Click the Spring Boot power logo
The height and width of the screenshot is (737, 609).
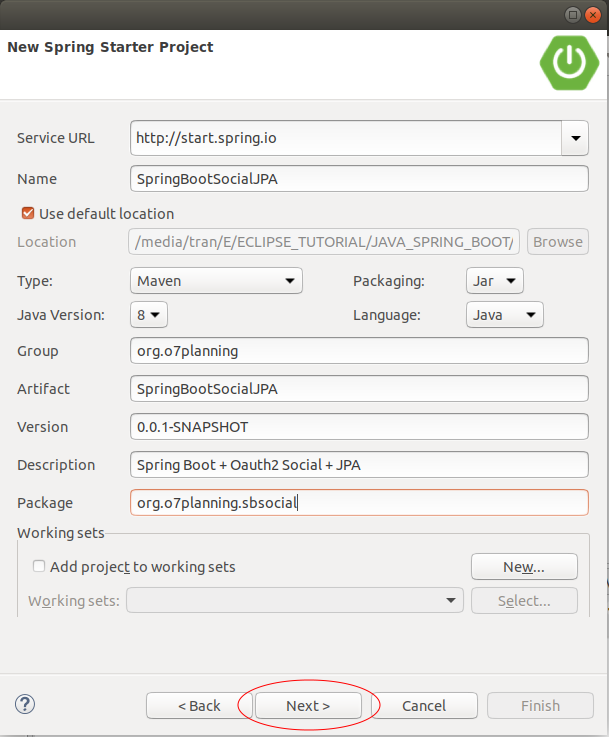[569, 63]
